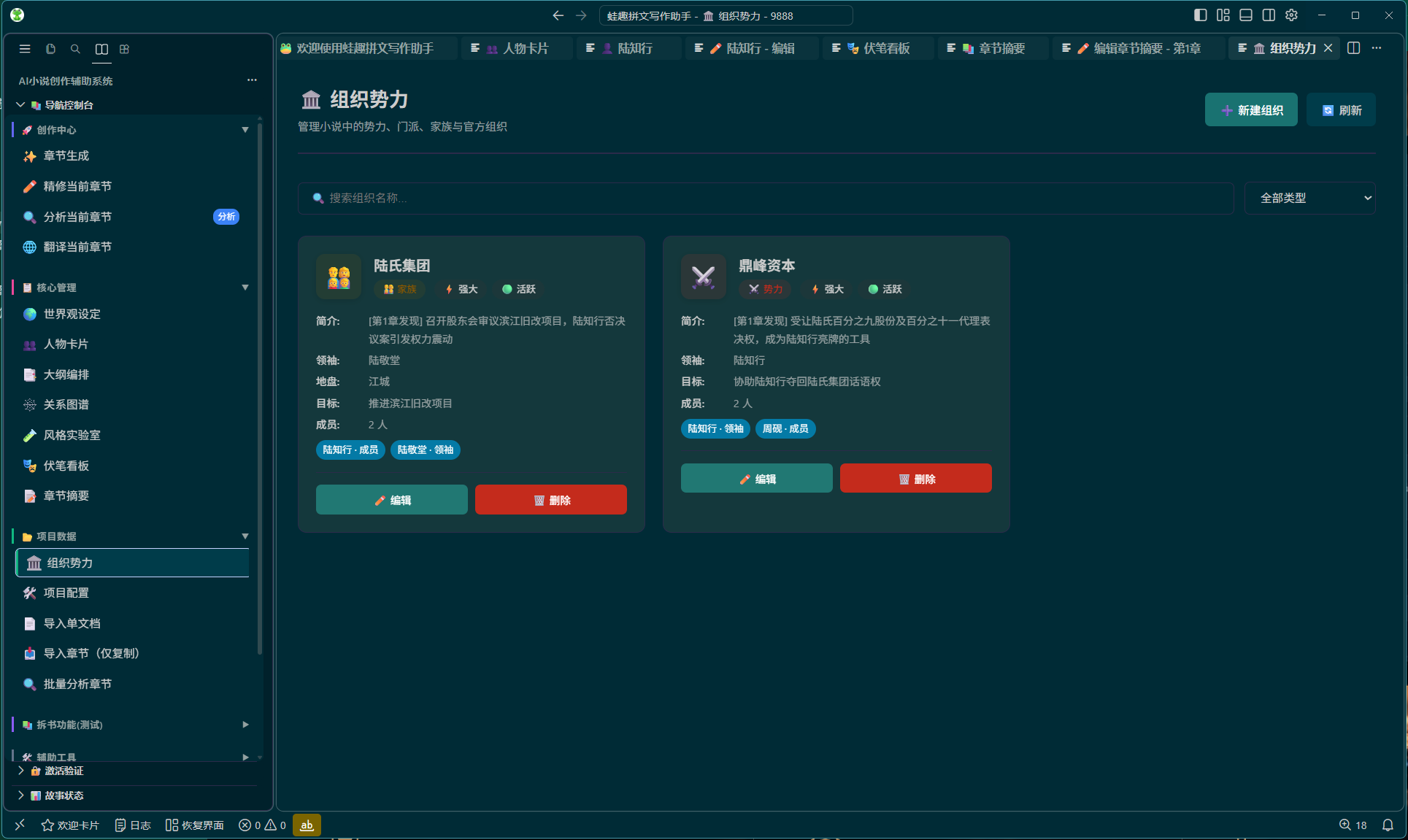This screenshot has height=840, width=1408.
Task: Delete the 陆氏集团 organization
Action: point(551,500)
